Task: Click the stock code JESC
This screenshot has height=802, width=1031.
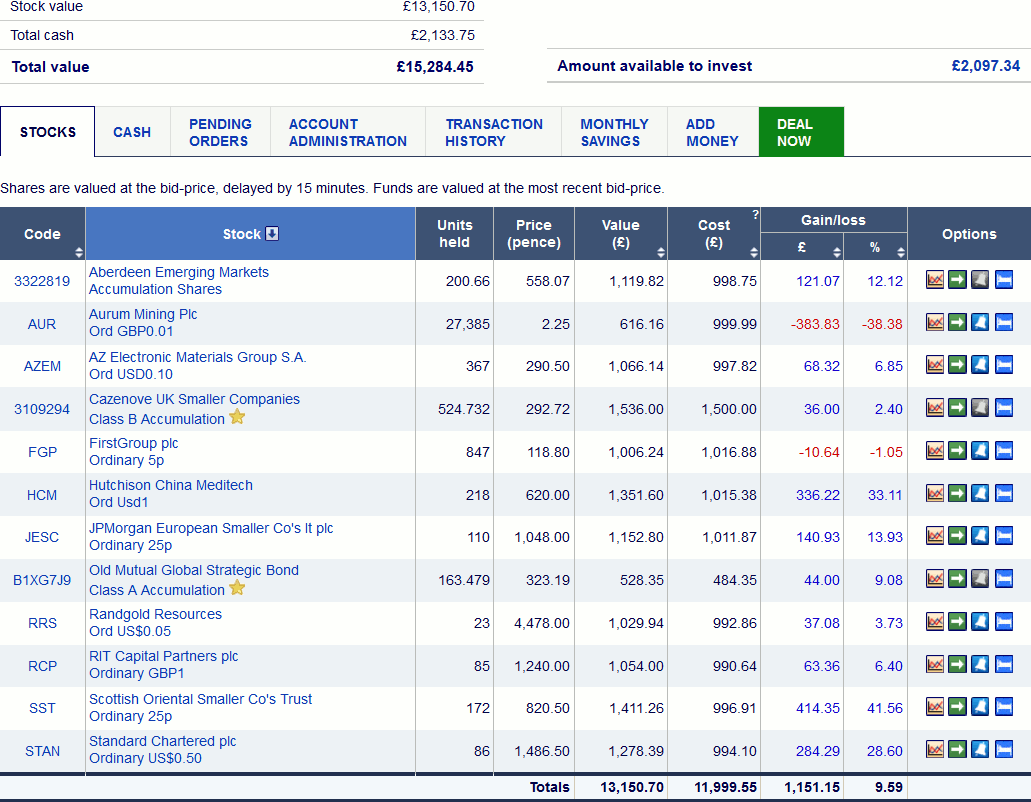Action: (x=42, y=537)
